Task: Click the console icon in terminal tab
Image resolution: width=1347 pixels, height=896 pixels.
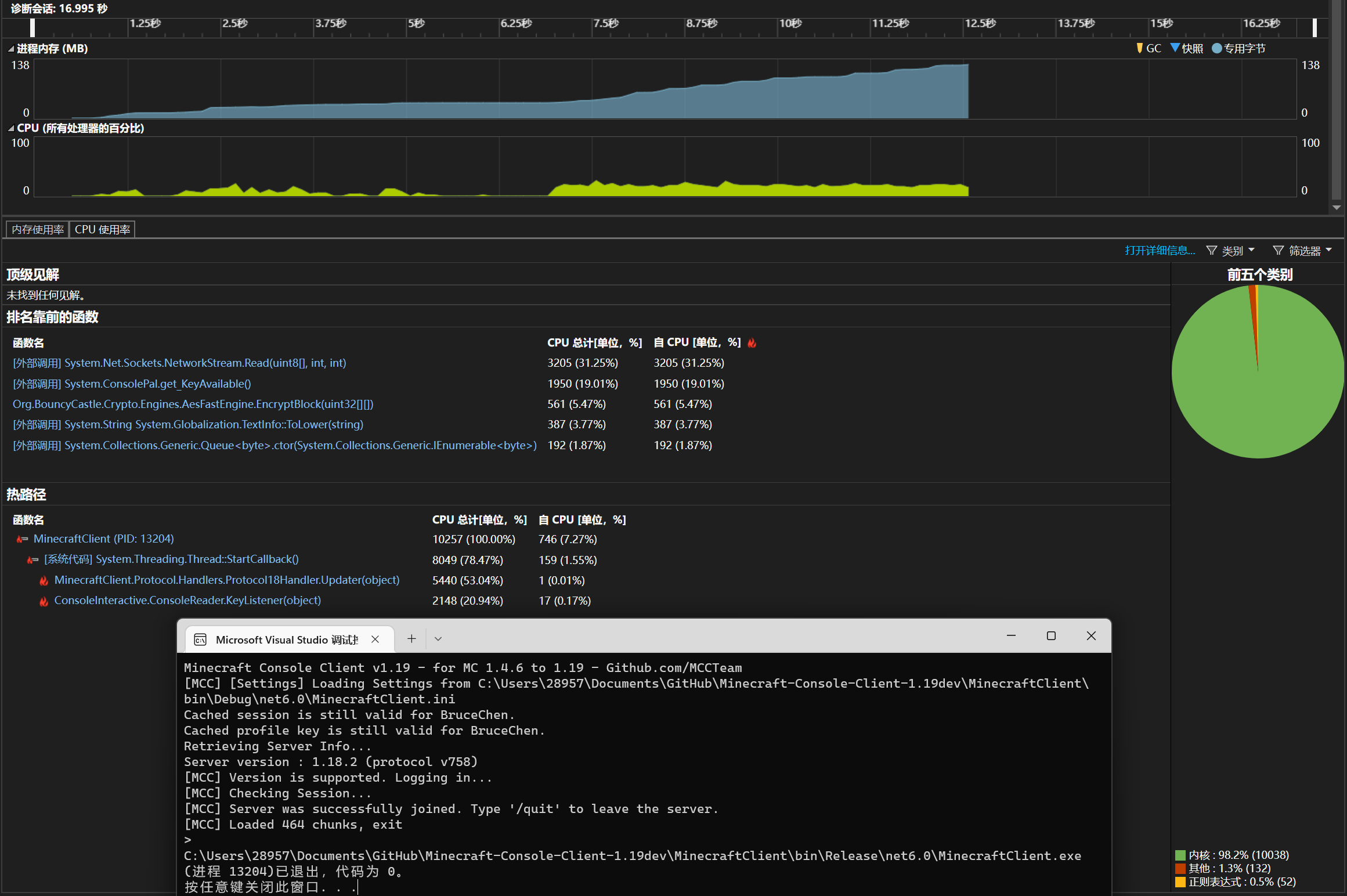Action: click(x=200, y=640)
